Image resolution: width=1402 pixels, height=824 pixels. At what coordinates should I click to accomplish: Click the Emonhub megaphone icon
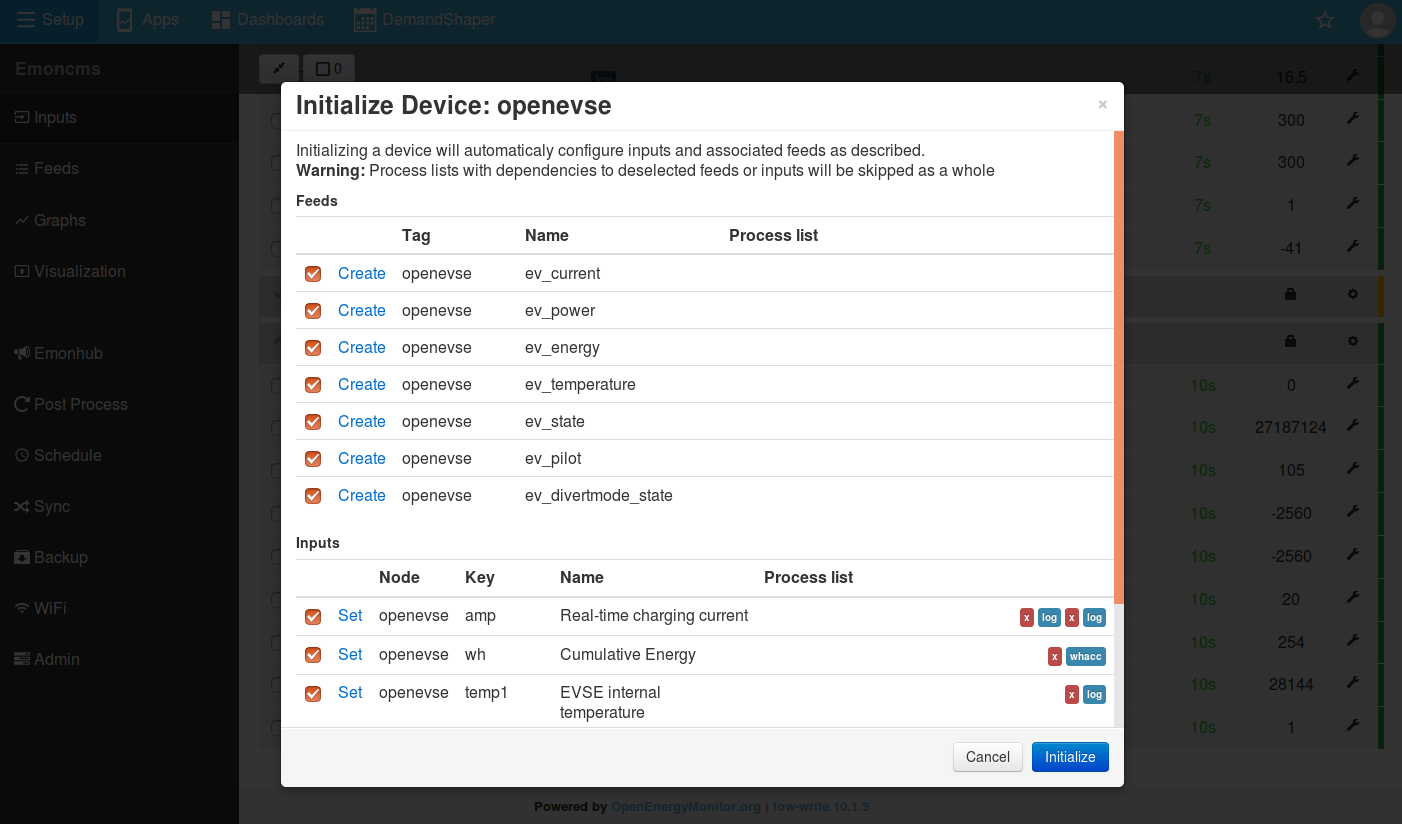tap(22, 353)
